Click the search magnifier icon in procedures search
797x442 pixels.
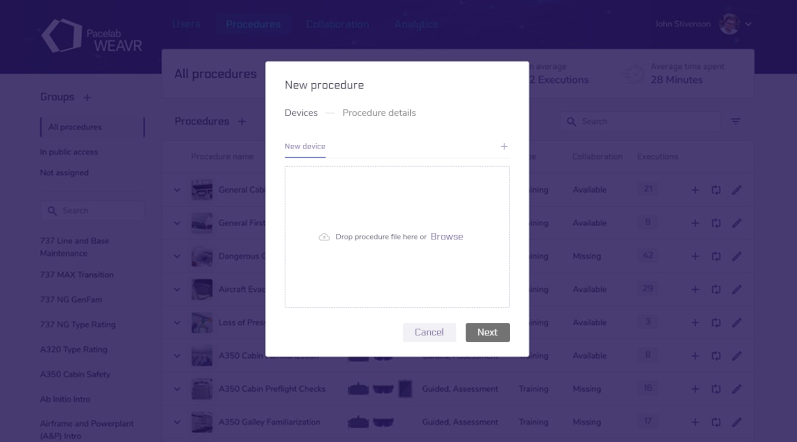point(571,122)
